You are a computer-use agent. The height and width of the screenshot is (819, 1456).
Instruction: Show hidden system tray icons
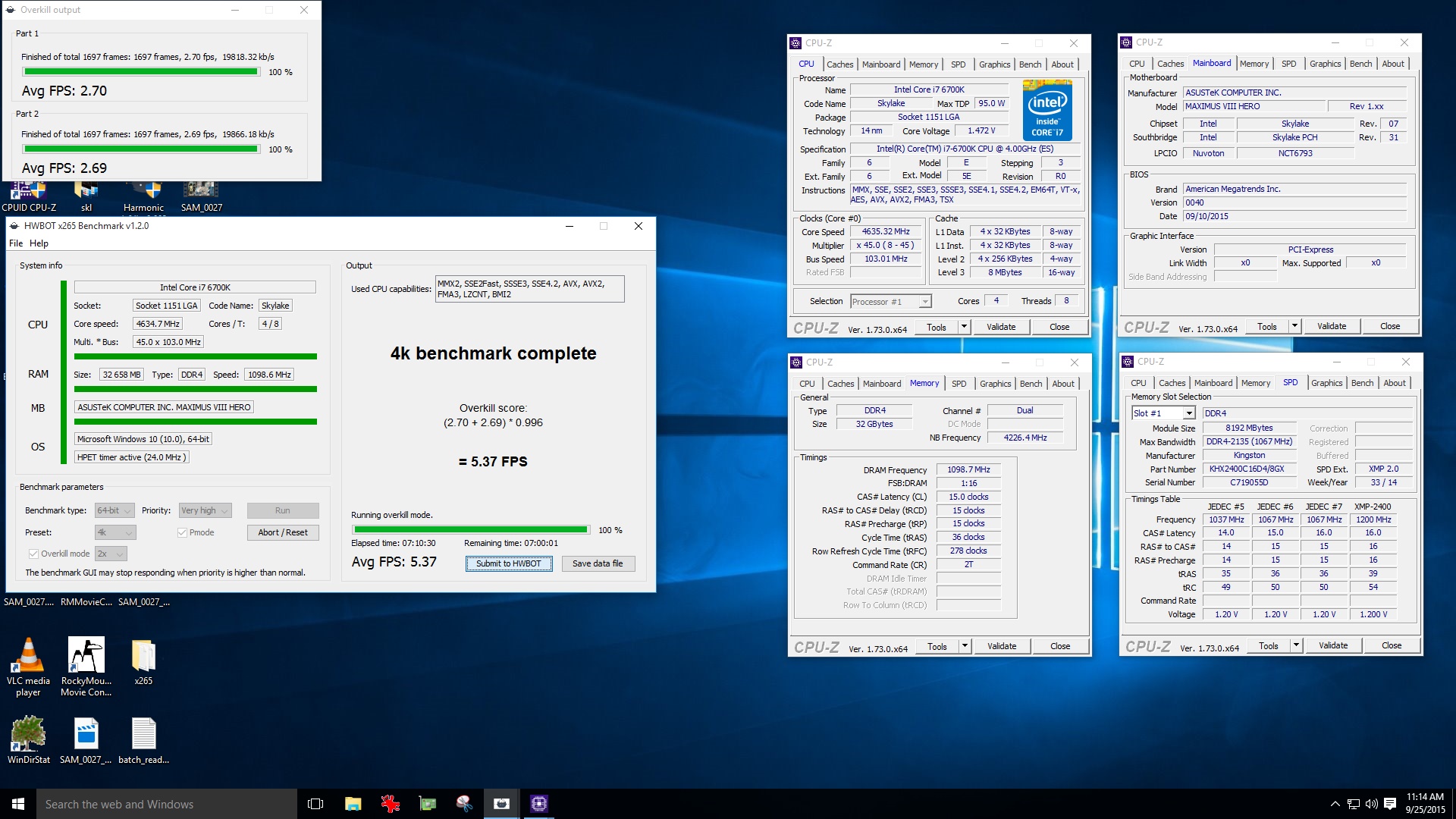[x=1335, y=804]
